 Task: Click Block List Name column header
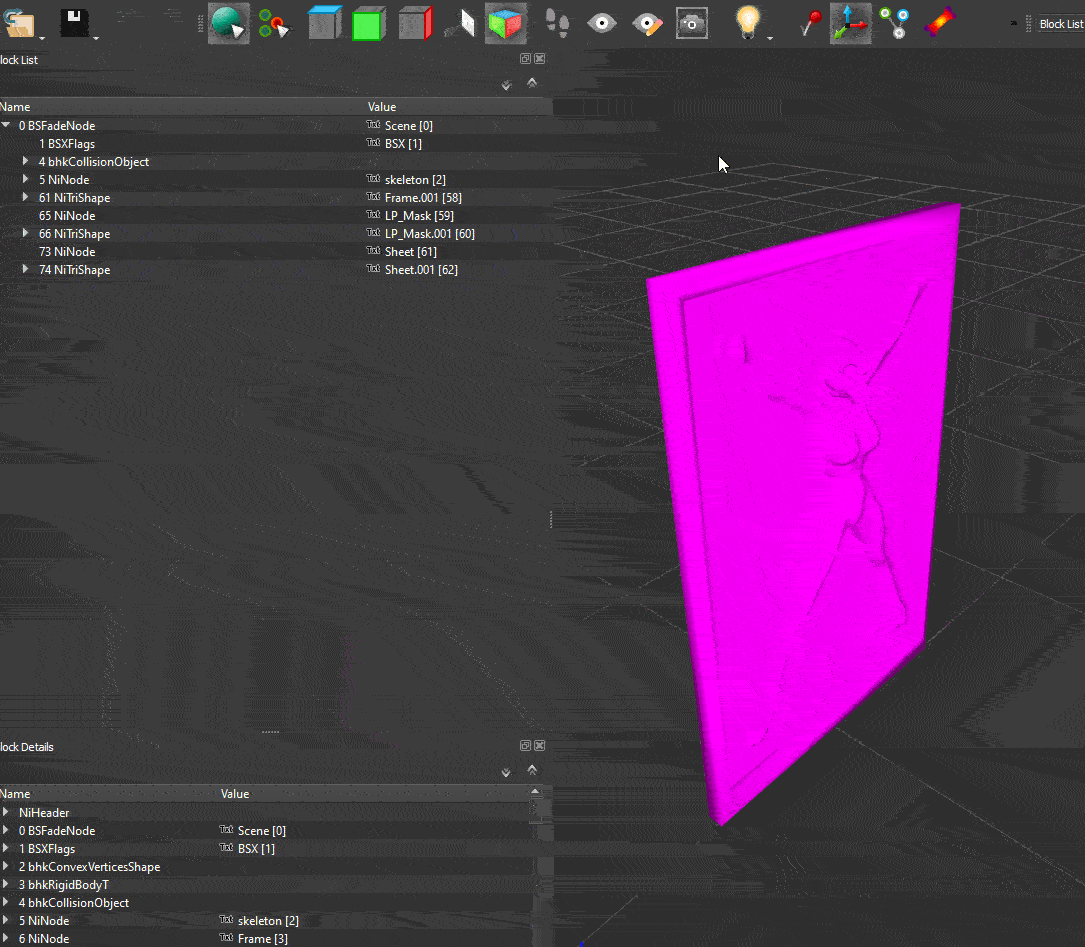point(183,107)
